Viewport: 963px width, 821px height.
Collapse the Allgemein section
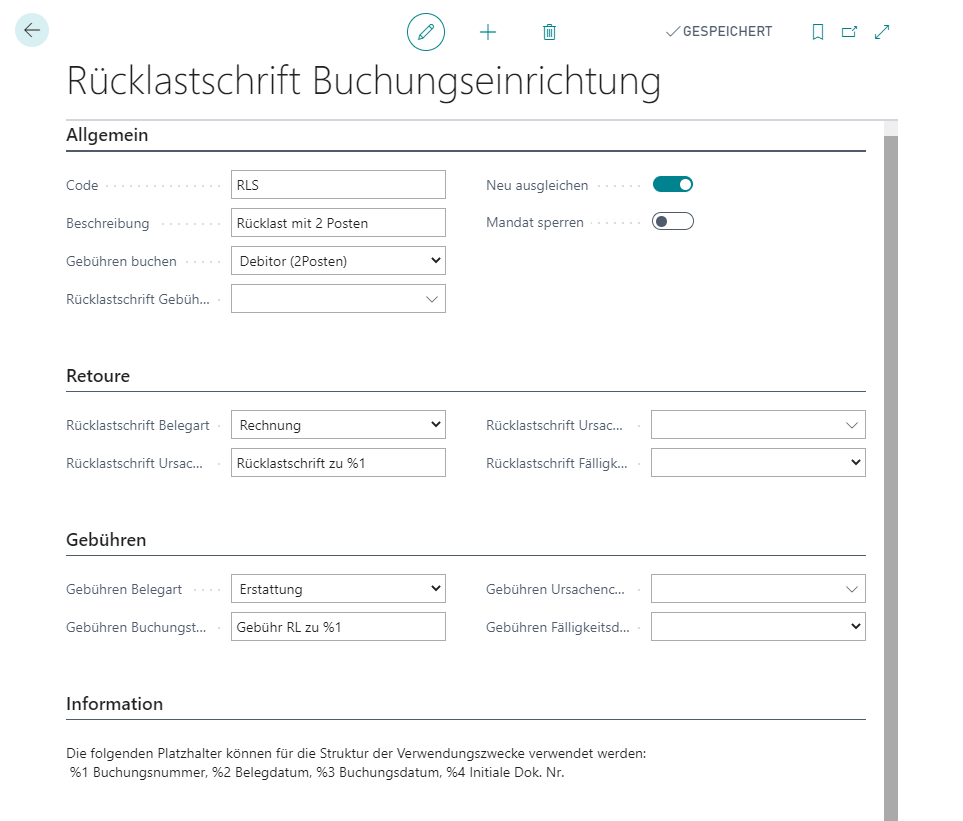[x=107, y=134]
